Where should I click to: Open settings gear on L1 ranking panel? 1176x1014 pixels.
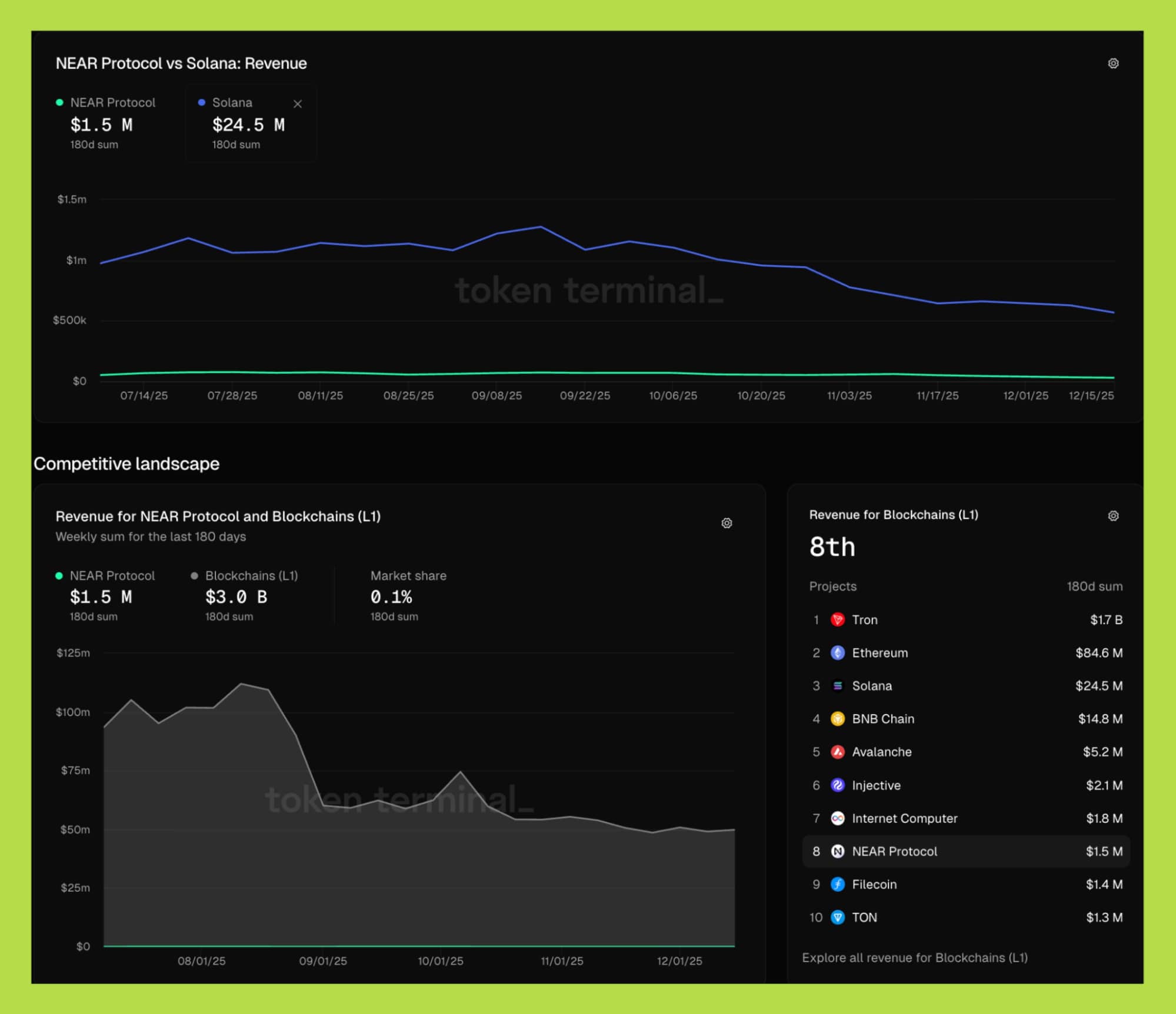(1112, 516)
